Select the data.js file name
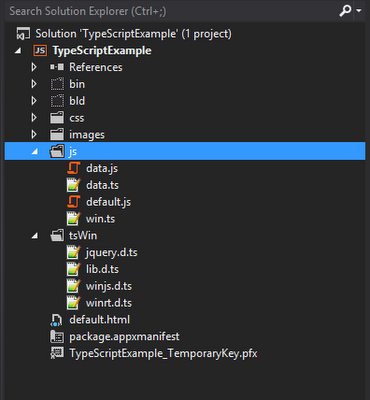 pyautogui.click(x=102, y=168)
